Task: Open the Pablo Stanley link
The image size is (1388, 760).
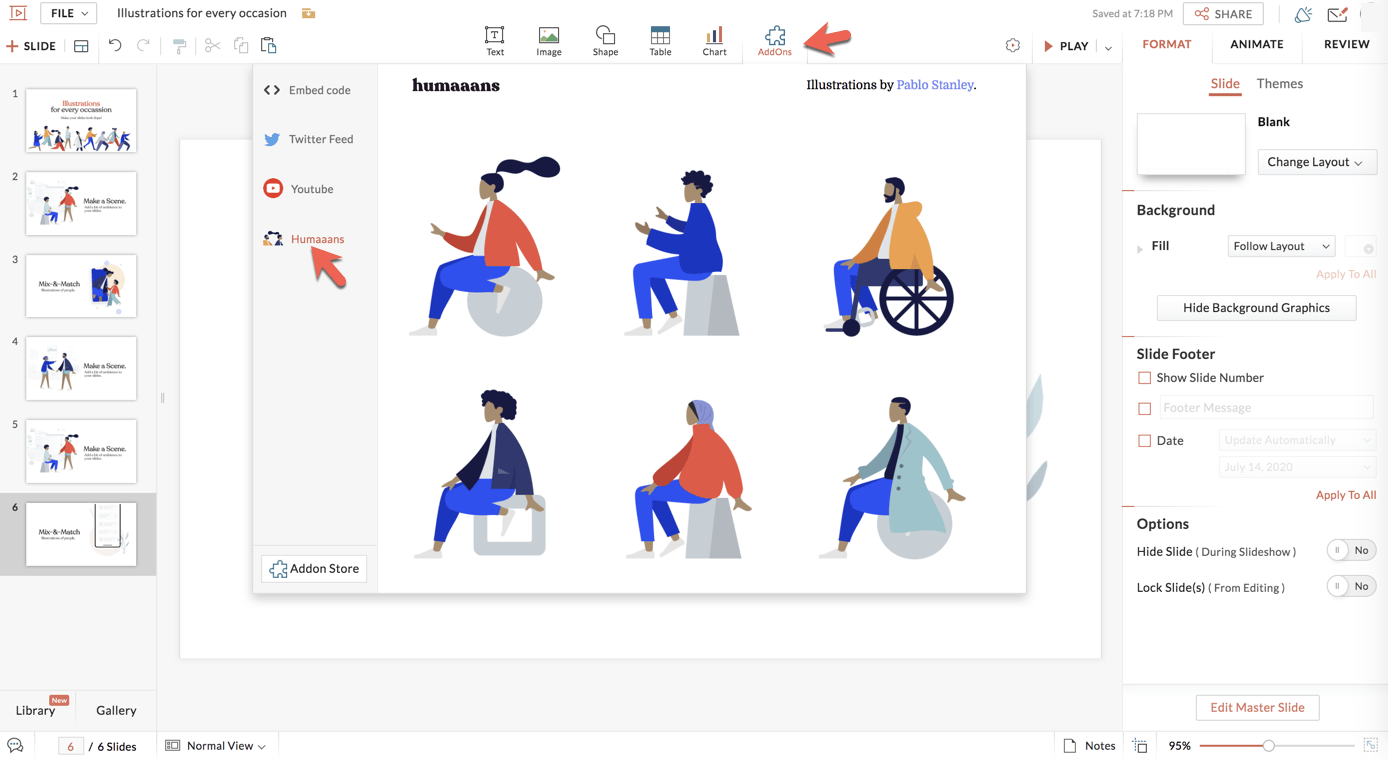Action: click(935, 85)
